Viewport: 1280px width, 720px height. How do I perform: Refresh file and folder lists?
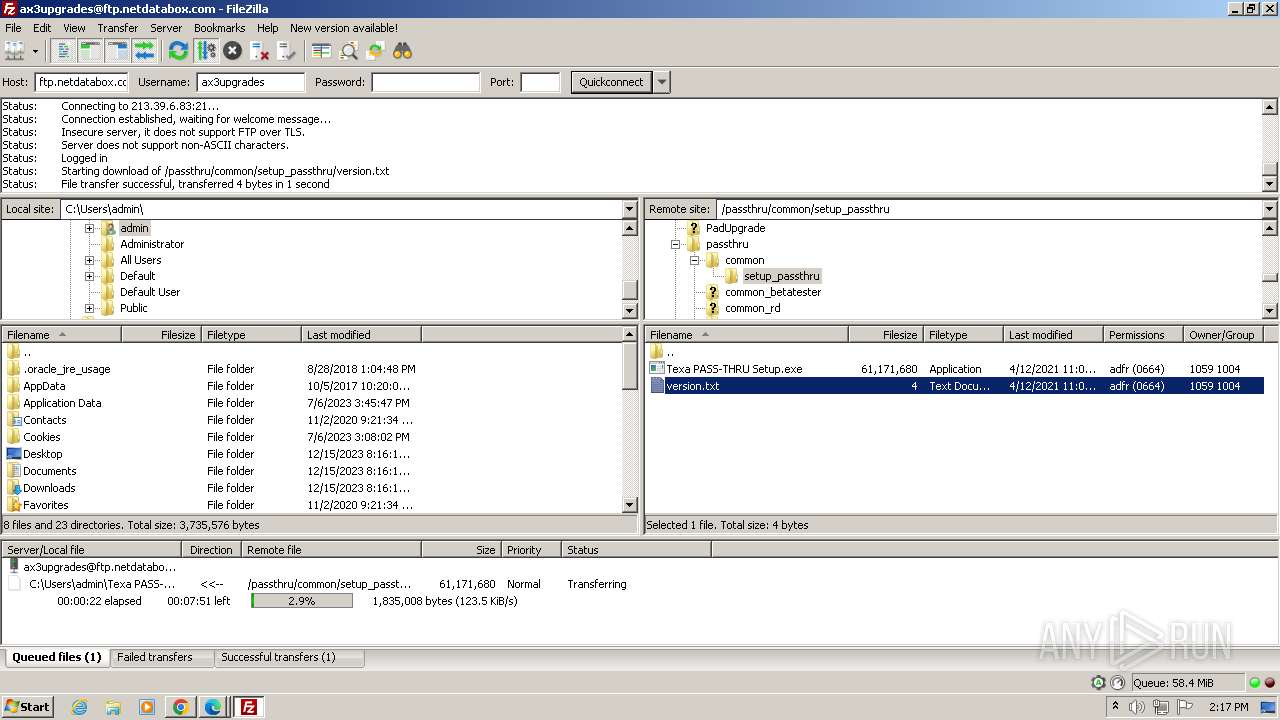point(178,50)
